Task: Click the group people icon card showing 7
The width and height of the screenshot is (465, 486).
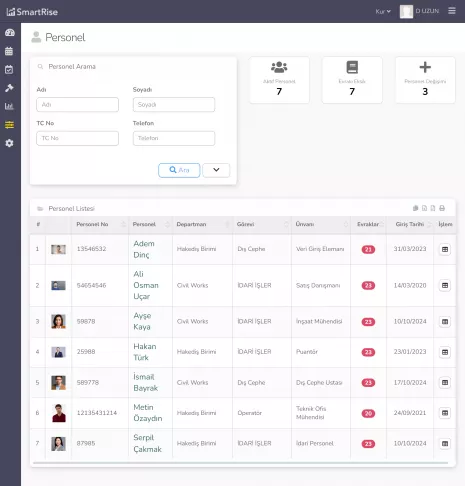Action: 279,80
